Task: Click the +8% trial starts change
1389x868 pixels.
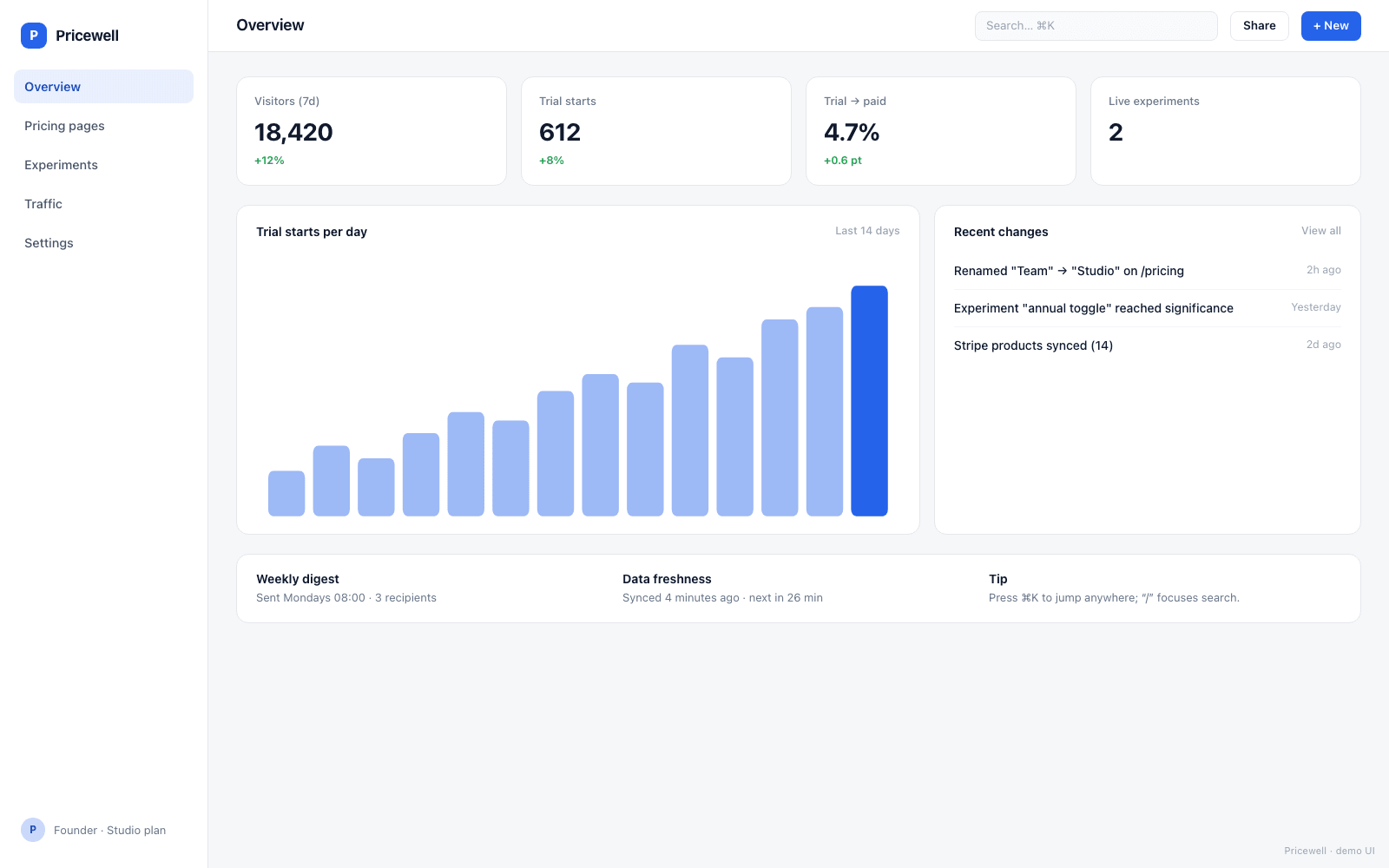Action: (x=551, y=161)
